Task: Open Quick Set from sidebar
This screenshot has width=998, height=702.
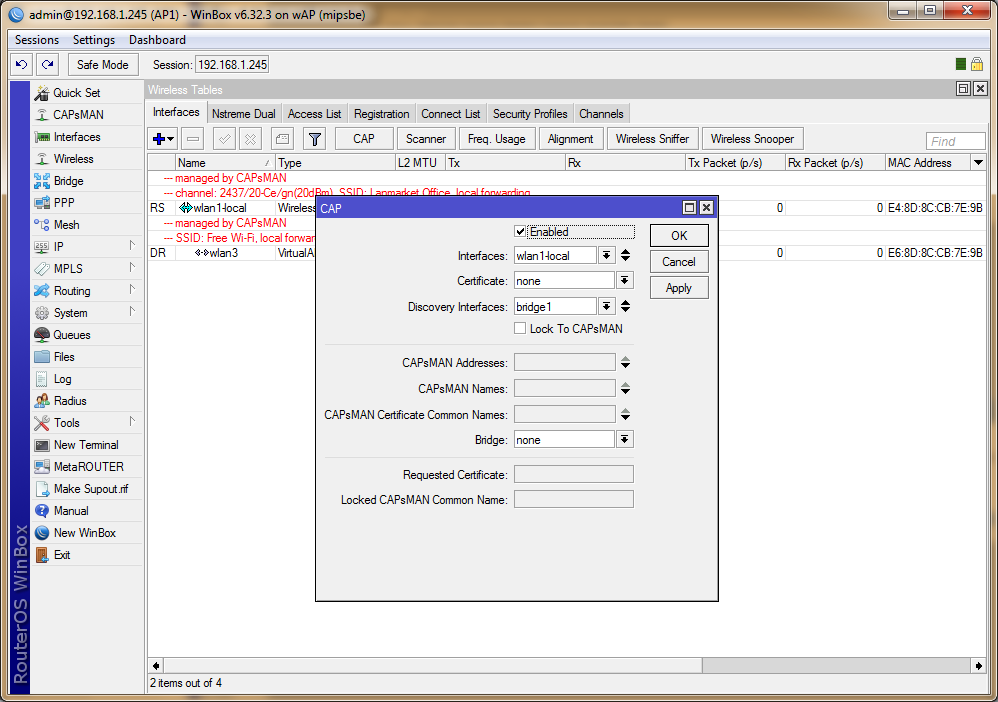Action: pyautogui.click(x=76, y=93)
